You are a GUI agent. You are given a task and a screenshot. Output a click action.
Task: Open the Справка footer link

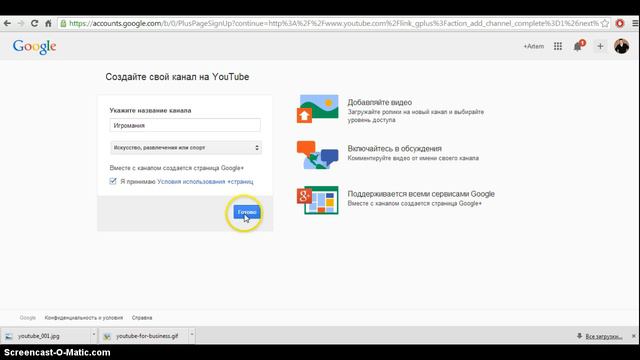pos(142,318)
